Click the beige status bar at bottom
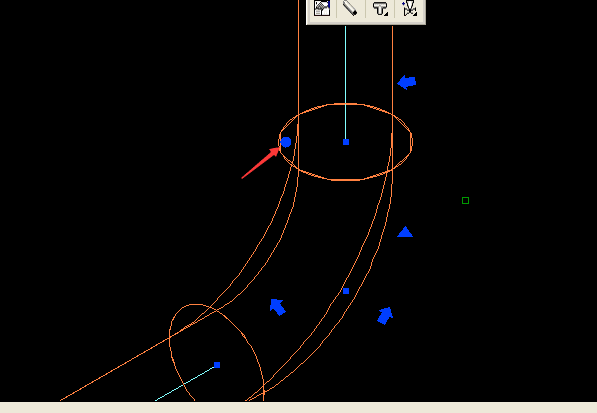The width and height of the screenshot is (597, 413). [298, 407]
